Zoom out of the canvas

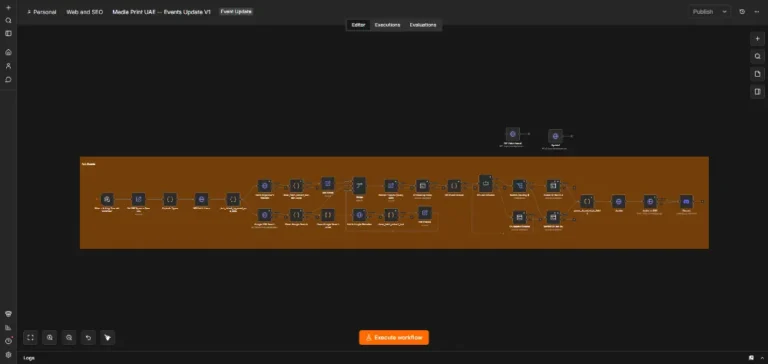(69, 337)
